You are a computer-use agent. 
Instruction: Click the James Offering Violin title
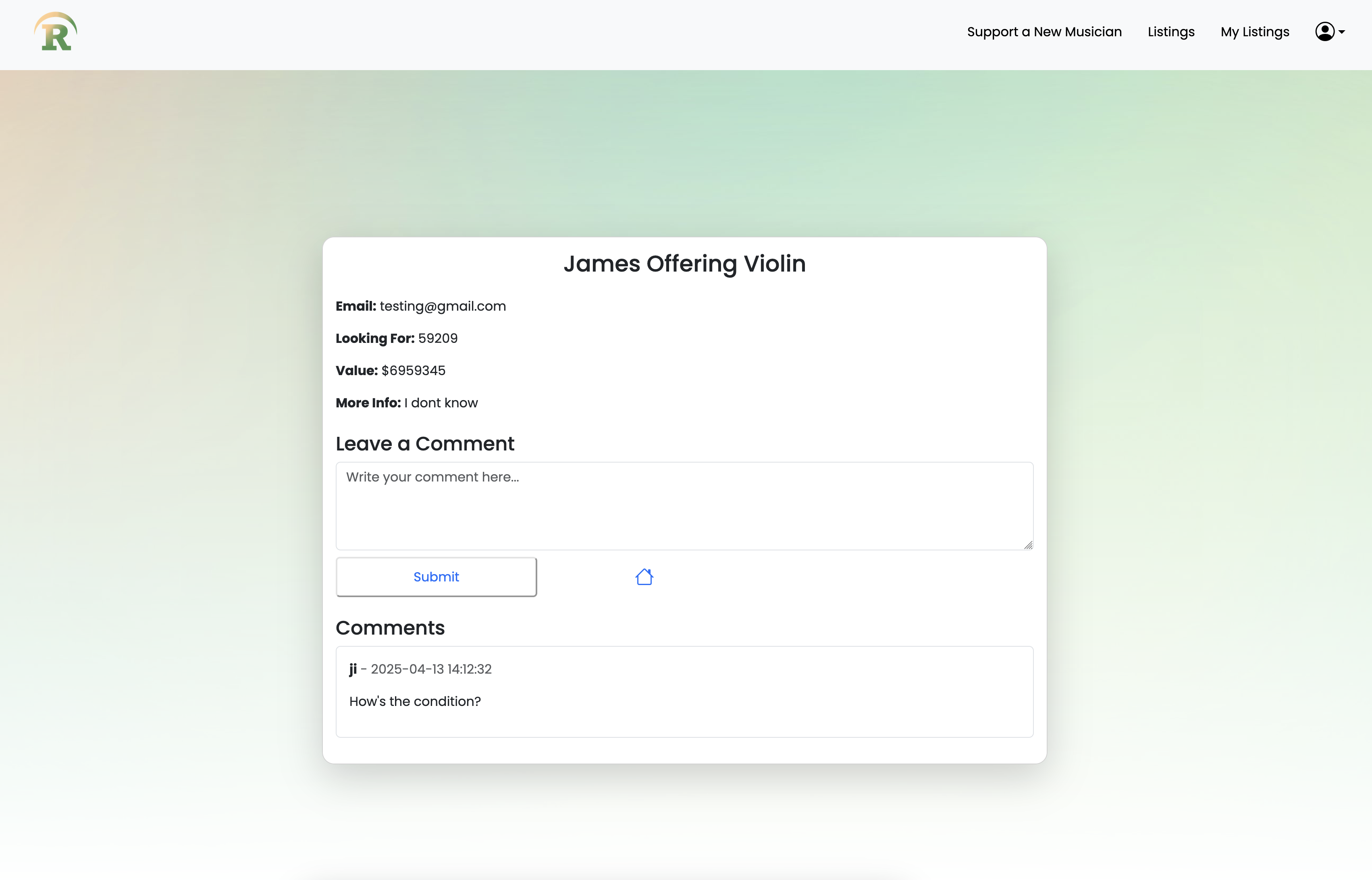point(684,264)
